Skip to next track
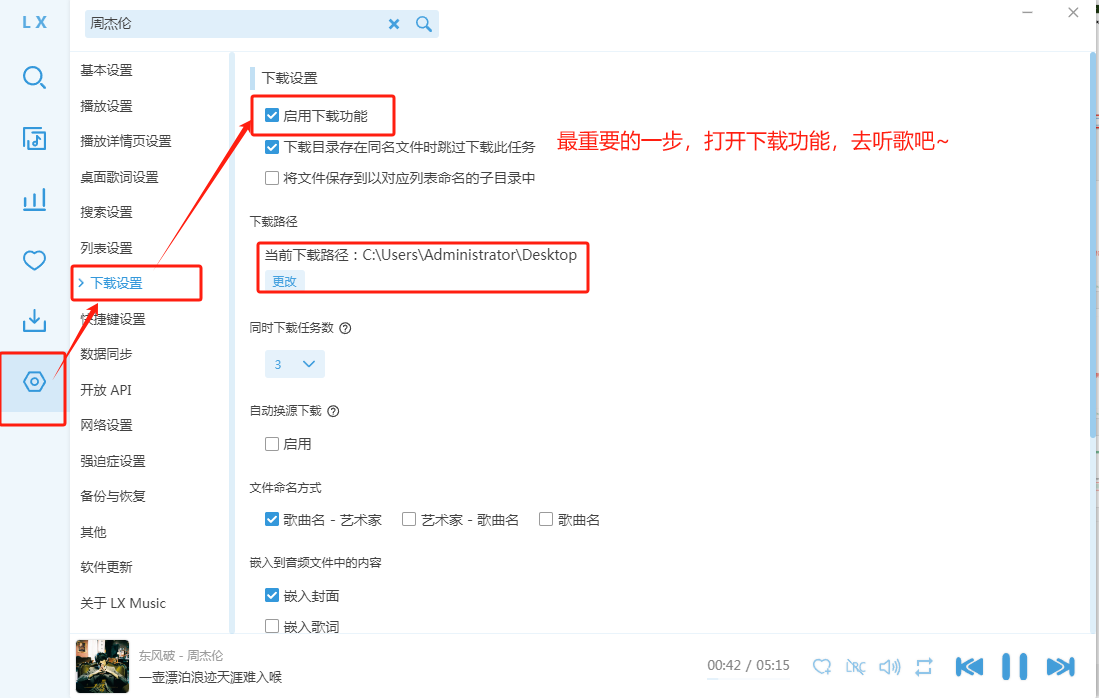Viewport: 1099px width, 698px height. click(x=1060, y=666)
